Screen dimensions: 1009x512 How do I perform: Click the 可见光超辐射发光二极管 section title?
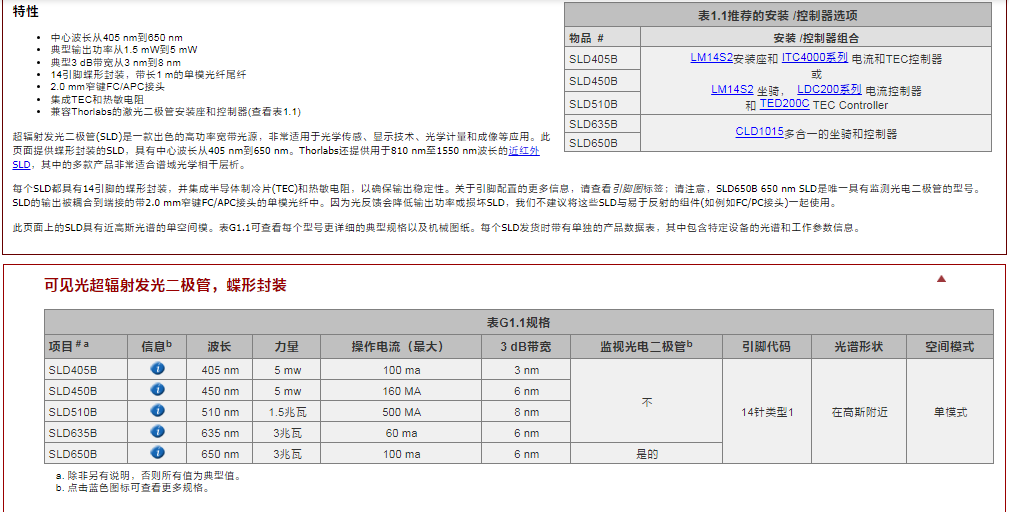tap(165, 285)
